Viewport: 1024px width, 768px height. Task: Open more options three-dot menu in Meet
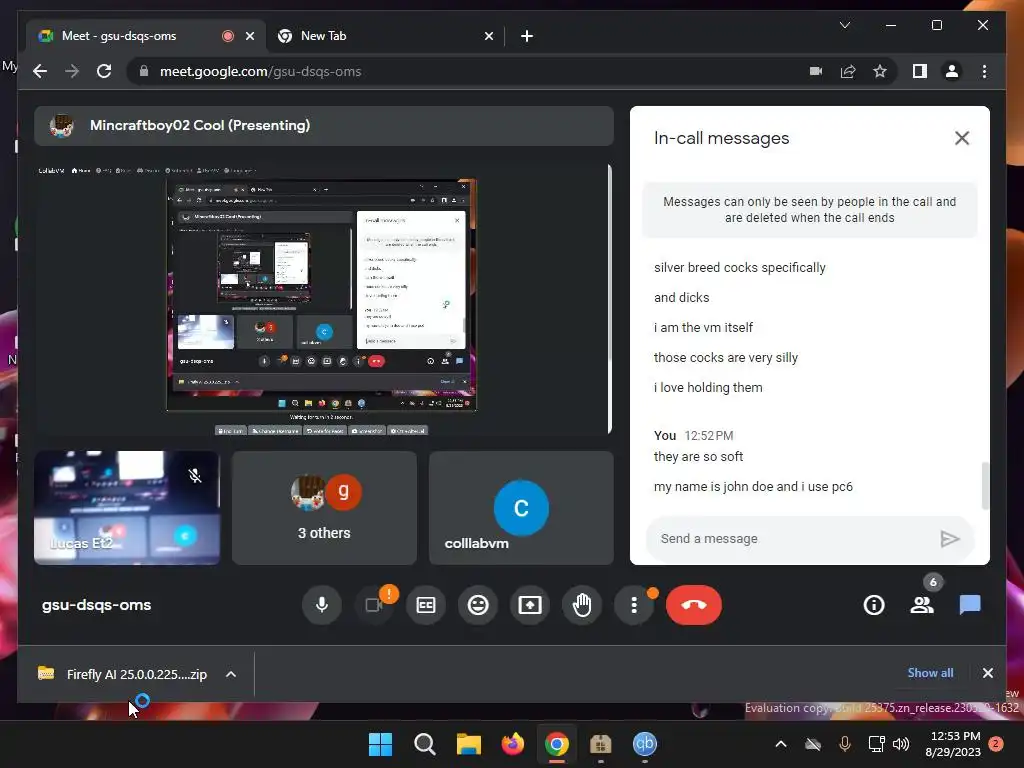point(634,605)
